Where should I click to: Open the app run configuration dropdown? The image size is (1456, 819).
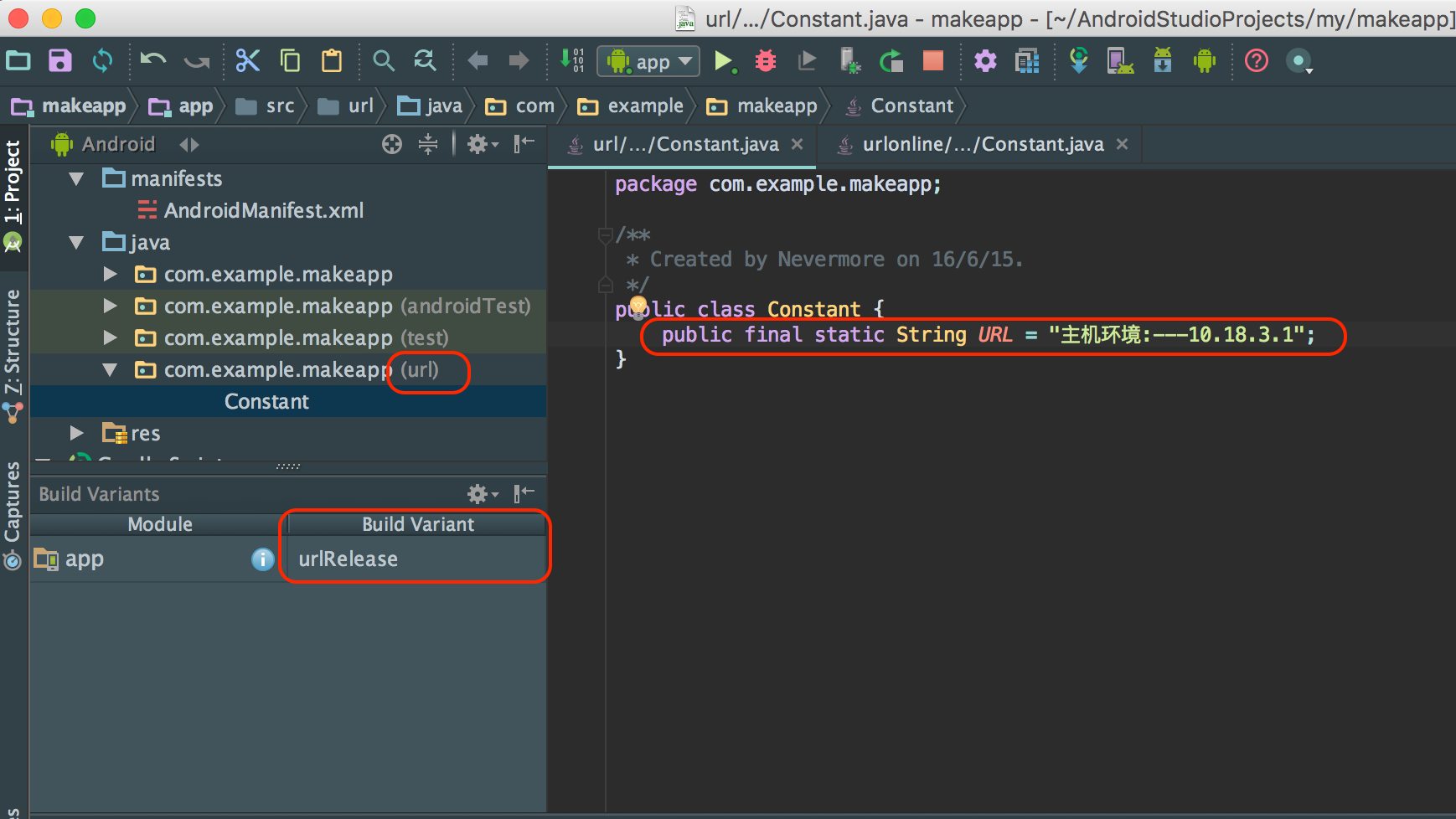coord(648,61)
